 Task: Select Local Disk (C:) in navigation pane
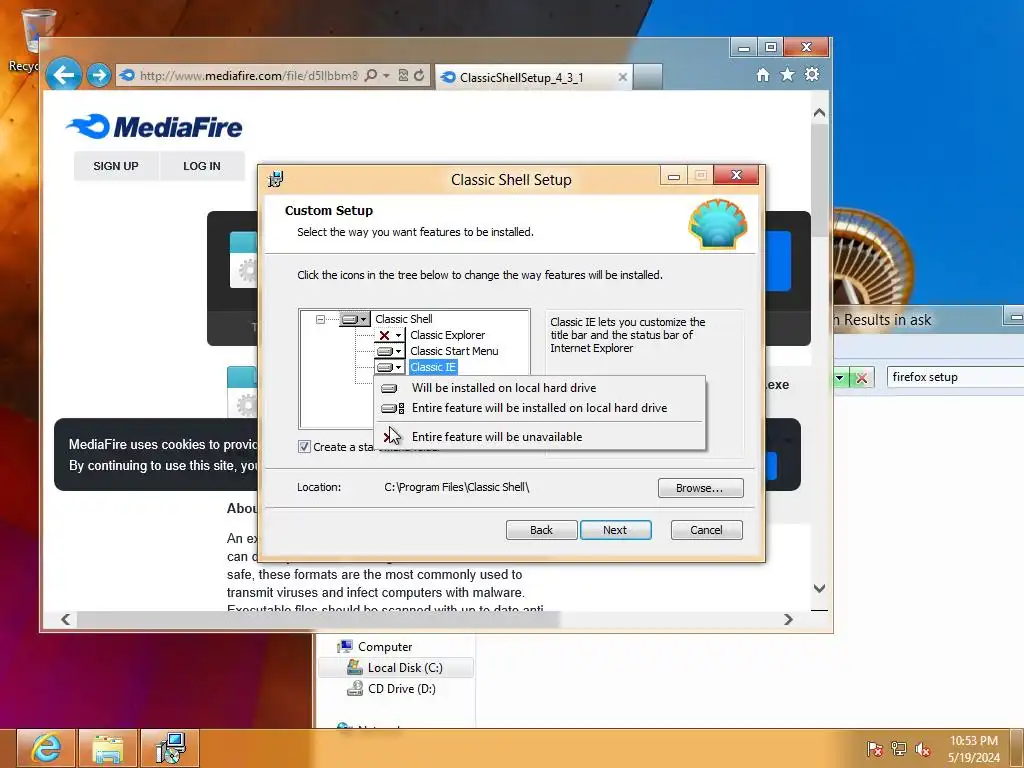[x=395, y=667]
